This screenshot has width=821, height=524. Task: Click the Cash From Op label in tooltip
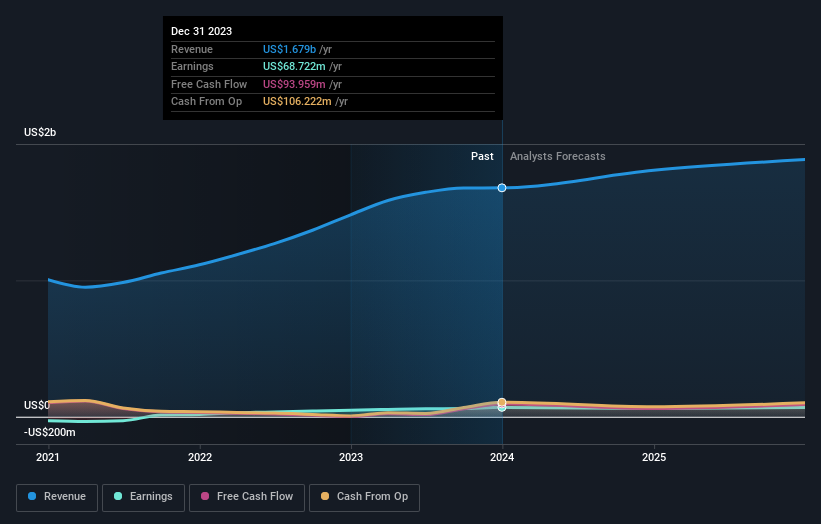pyautogui.click(x=207, y=102)
